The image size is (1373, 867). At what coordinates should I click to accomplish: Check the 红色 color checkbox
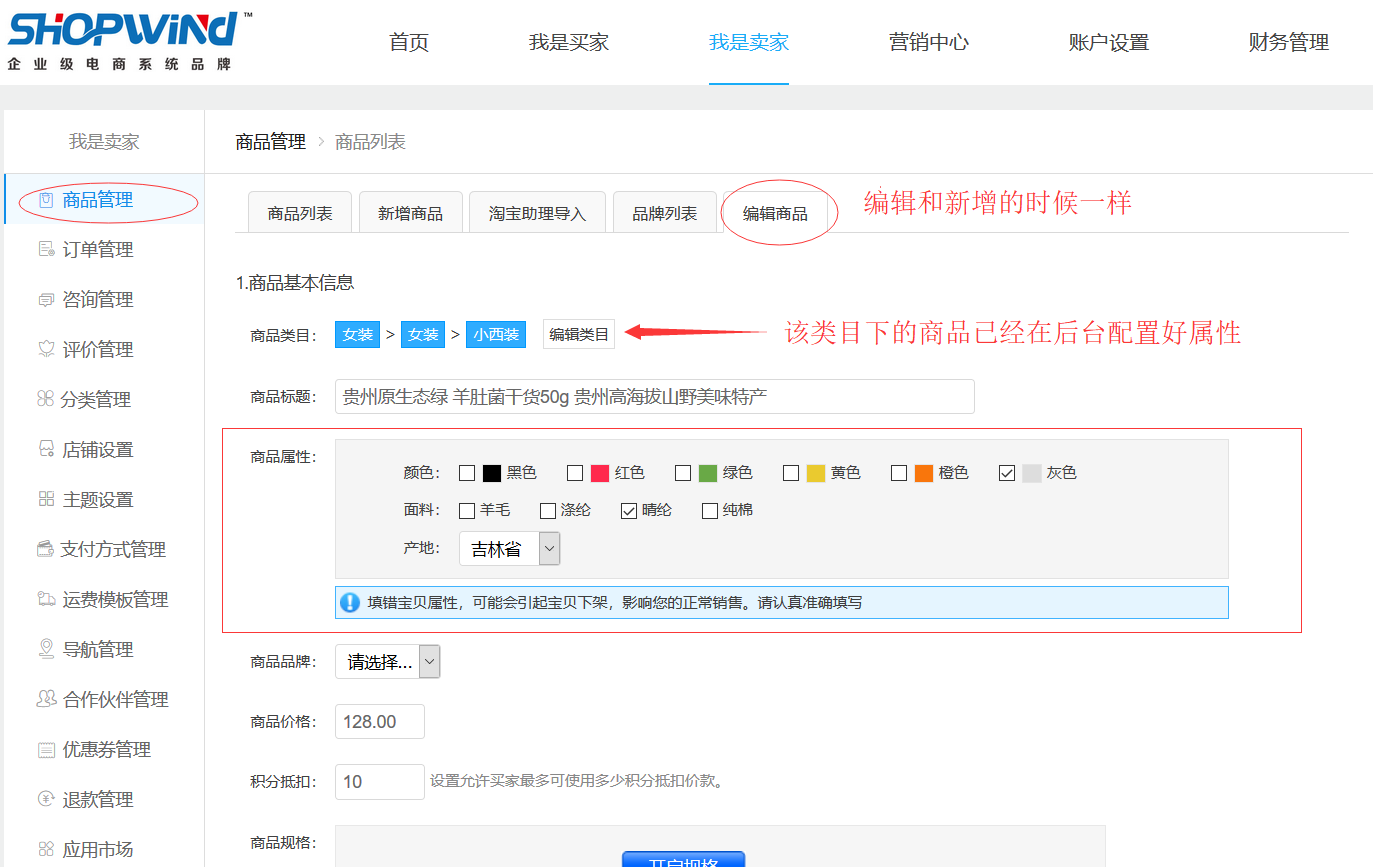(x=575, y=473)
